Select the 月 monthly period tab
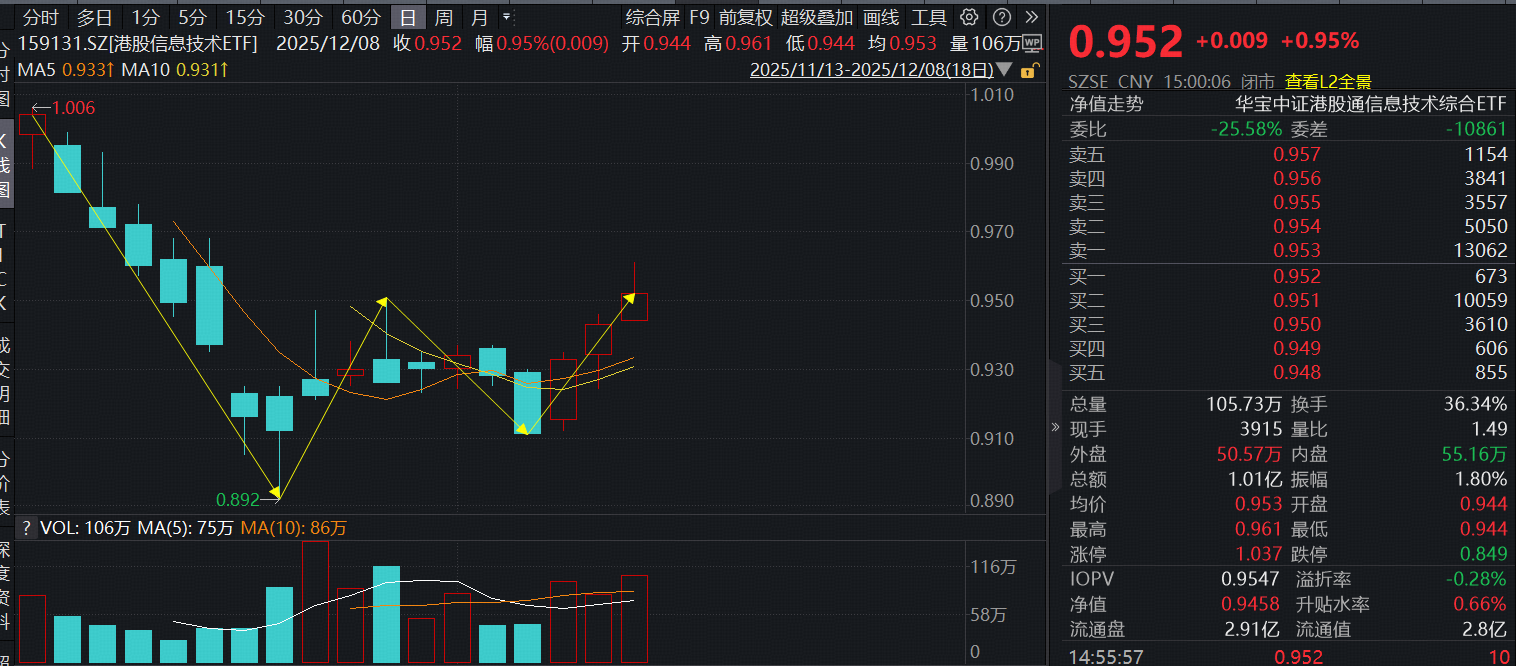The height and width of the screenshot is (666, 1516). pos(481,17)
